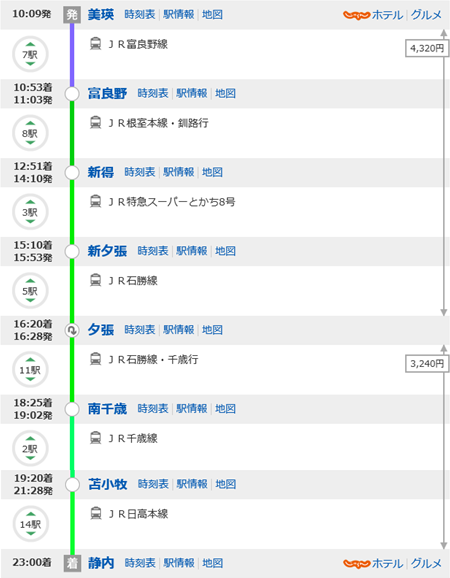The image size is (450, 578).
Task: Open 駅情報 for 静内 station
Action: pos(179,563)
